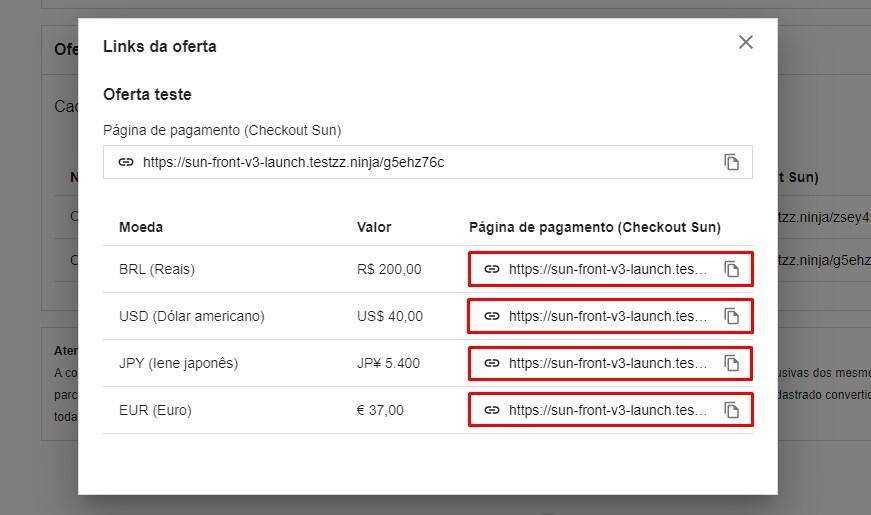Open the JPY row checkout URL
The image size is (871, 515).
tap(607, 363)
